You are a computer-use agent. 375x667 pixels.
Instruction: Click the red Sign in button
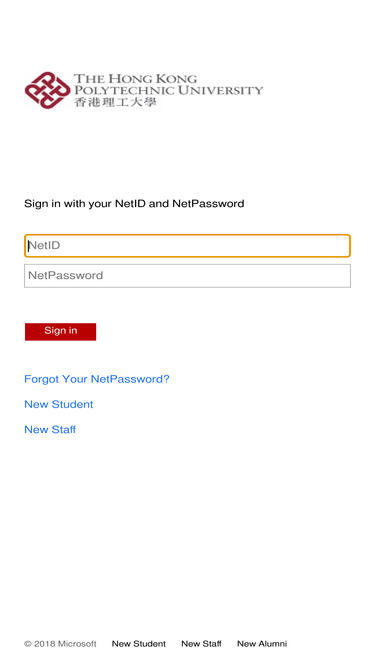click(60, 331)
